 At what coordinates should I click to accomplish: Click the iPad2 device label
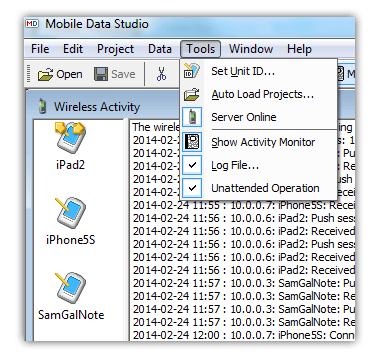point(70,165)
